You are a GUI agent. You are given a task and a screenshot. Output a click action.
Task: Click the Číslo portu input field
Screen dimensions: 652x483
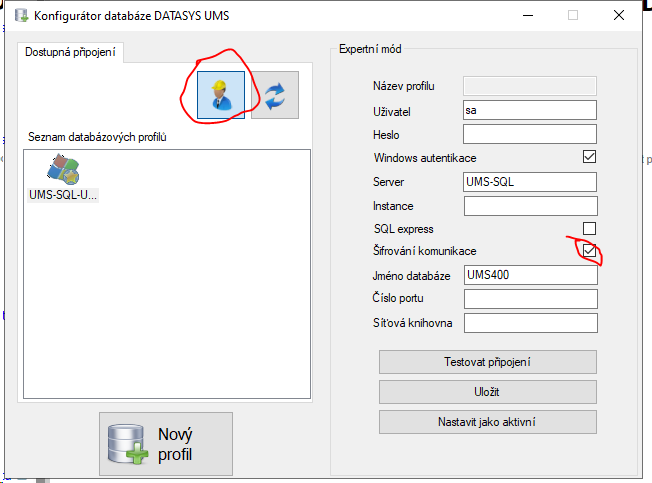[x=530, y=299]
